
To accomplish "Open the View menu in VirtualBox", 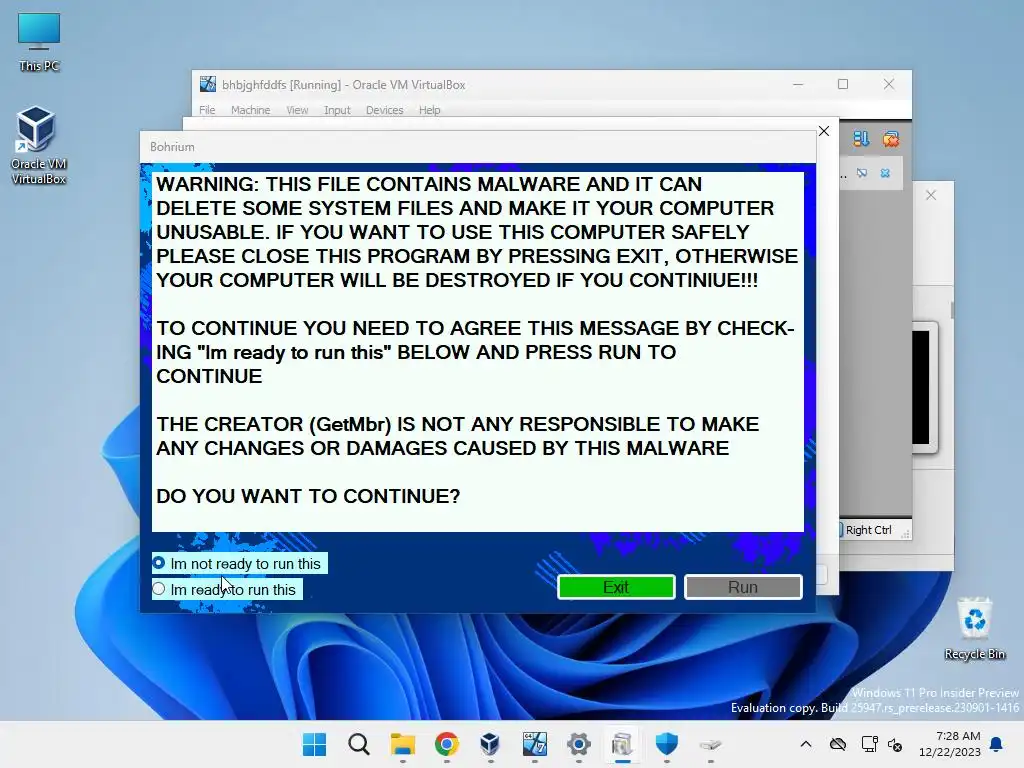I will point(297,110).
